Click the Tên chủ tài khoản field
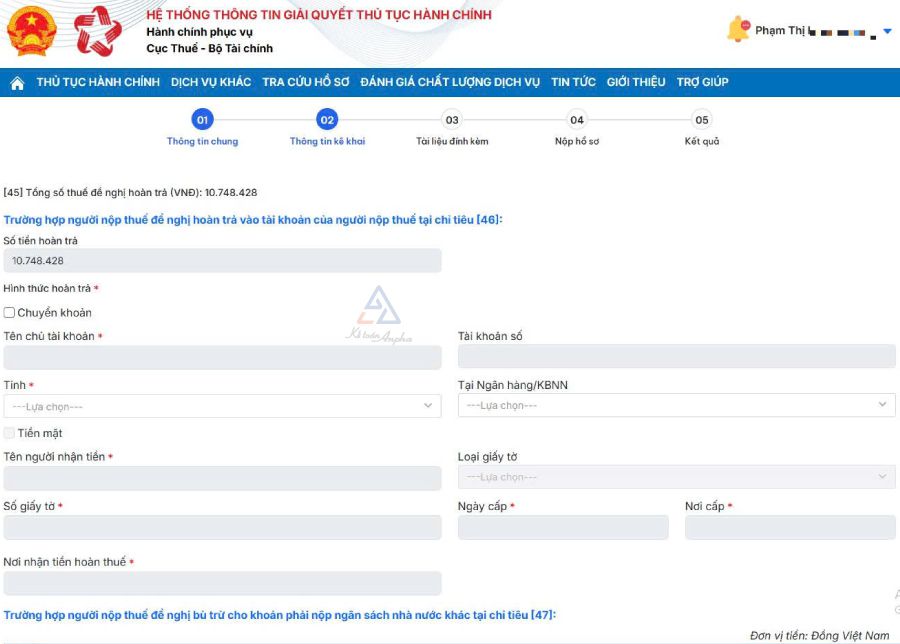Screen dimensions: 900x644 222,358
